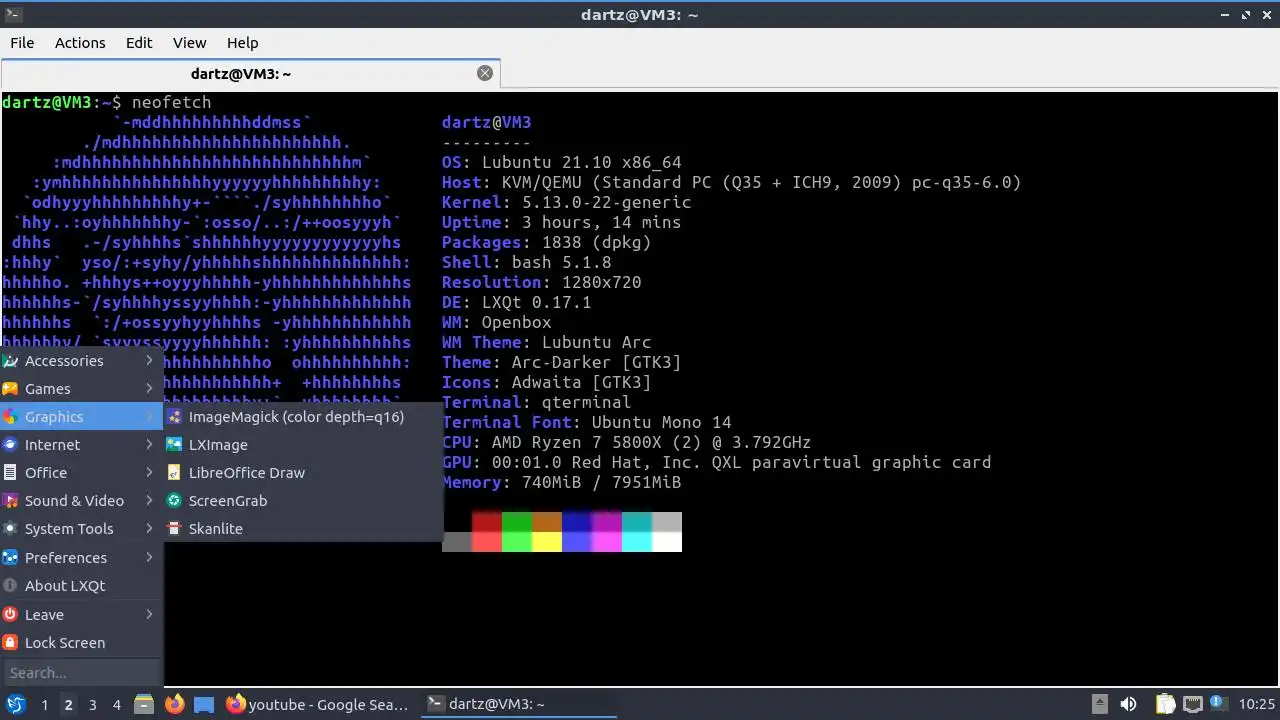This screenshot has width=1280, height=720.
Task: Click the Games controller icon in menu
Action: pyautogui.click(x=10, y=389)
